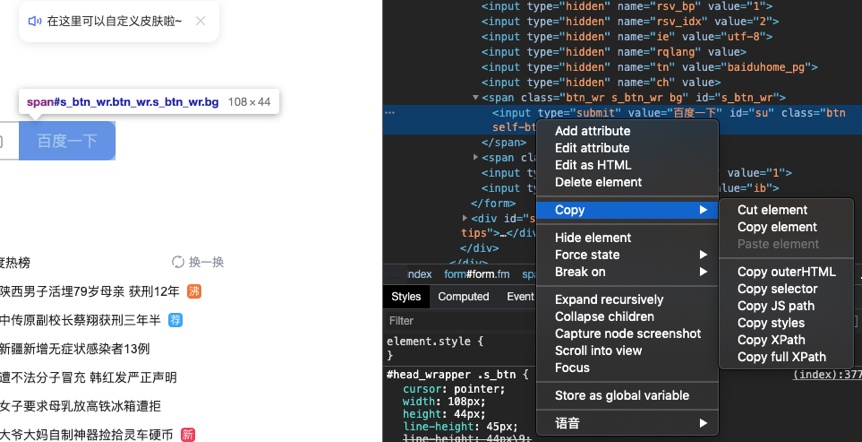Click the 荐 badge beside second headline

coord(175,320)
